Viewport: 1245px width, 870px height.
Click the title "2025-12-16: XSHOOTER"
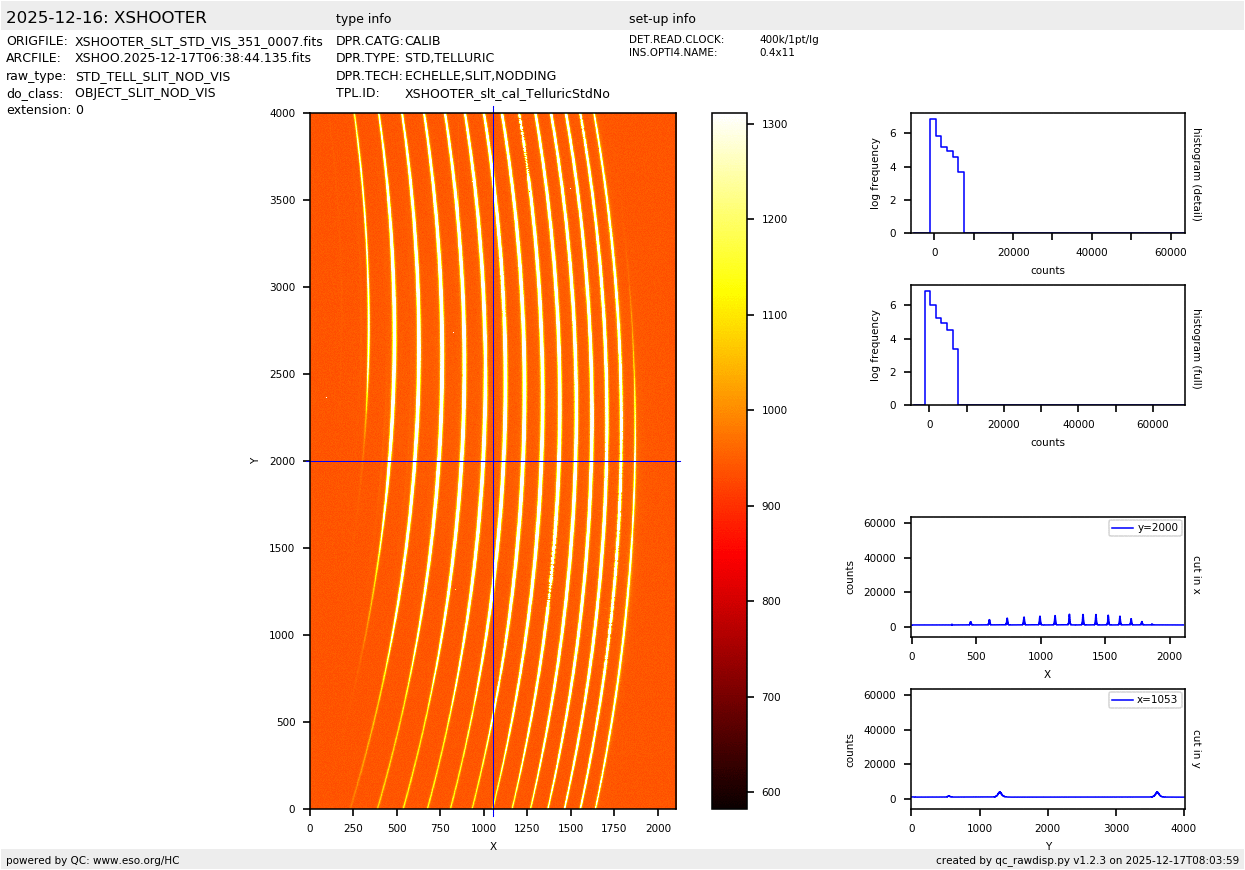pos(106,18)
